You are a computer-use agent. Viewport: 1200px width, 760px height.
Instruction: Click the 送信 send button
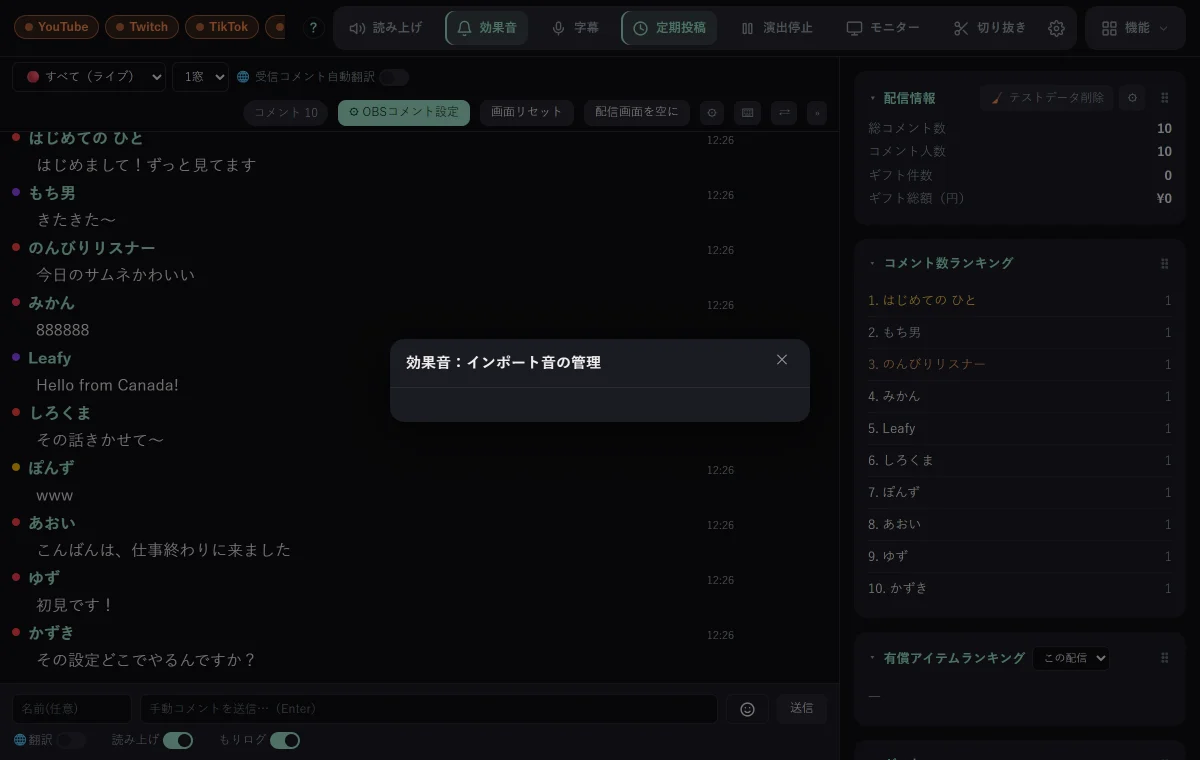coord(802,709)
